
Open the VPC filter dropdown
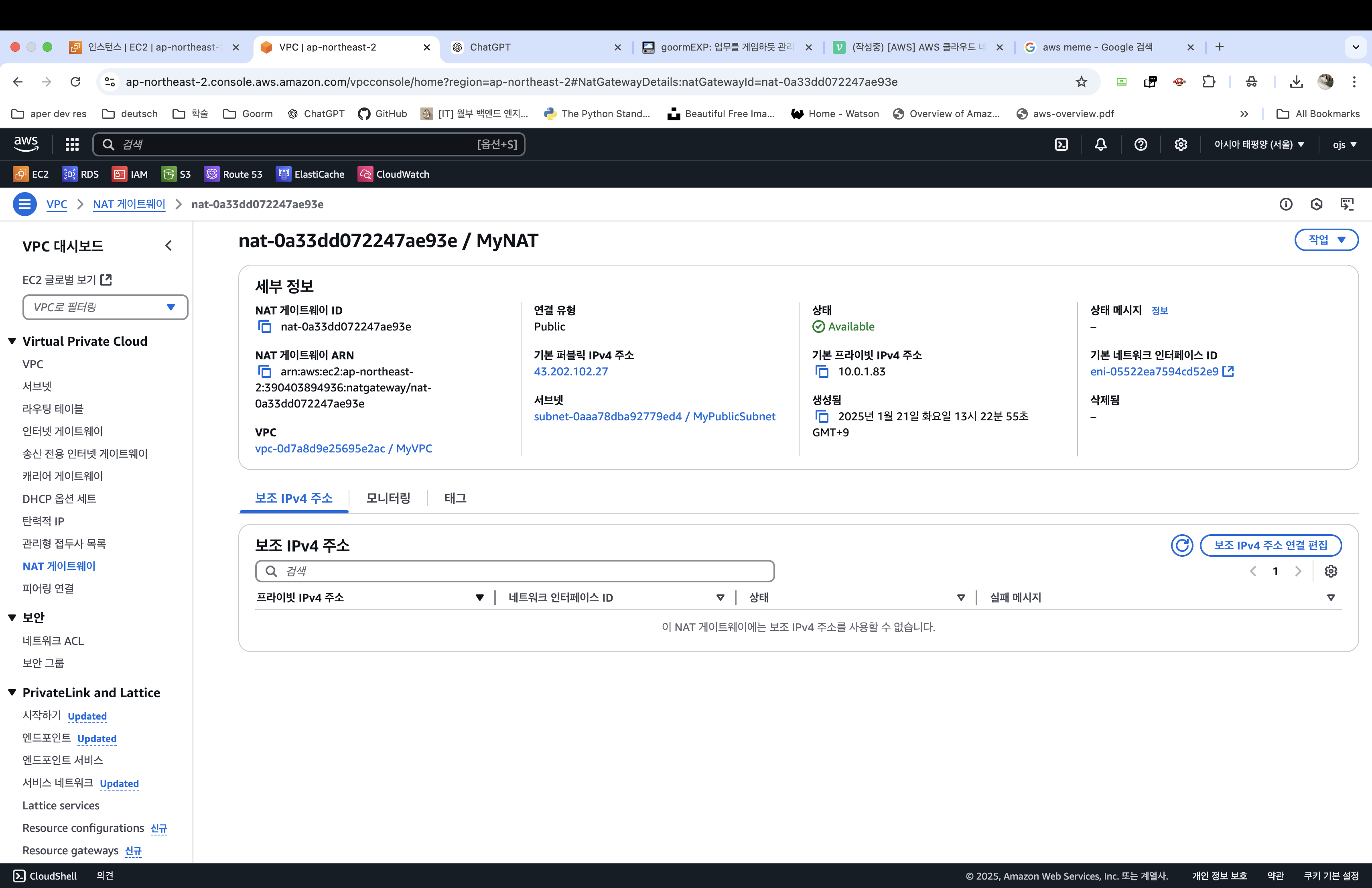(105, 307)
